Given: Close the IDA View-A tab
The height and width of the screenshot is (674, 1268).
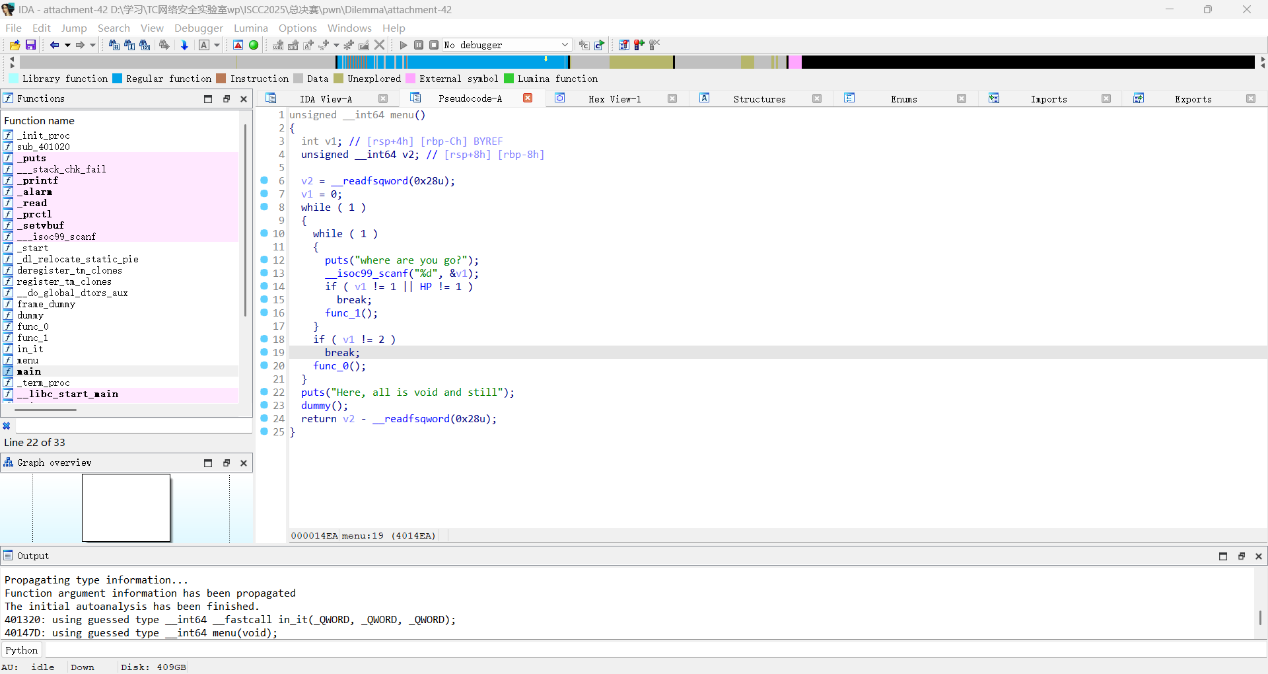Looking at the screenshot, I should click(x=383, y=98).
